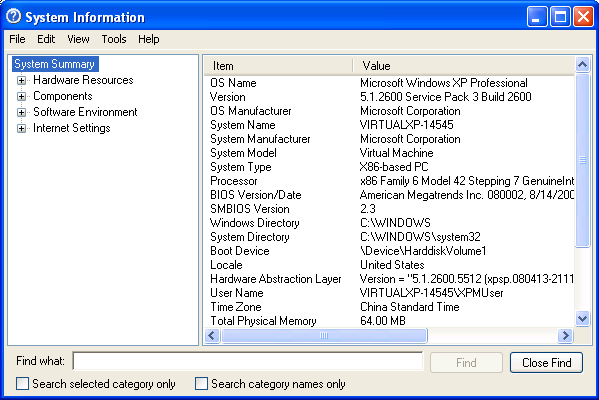Click the horizontal scrollbar thumb
Viewport: 599px width, 400px height.
point(324,336)
